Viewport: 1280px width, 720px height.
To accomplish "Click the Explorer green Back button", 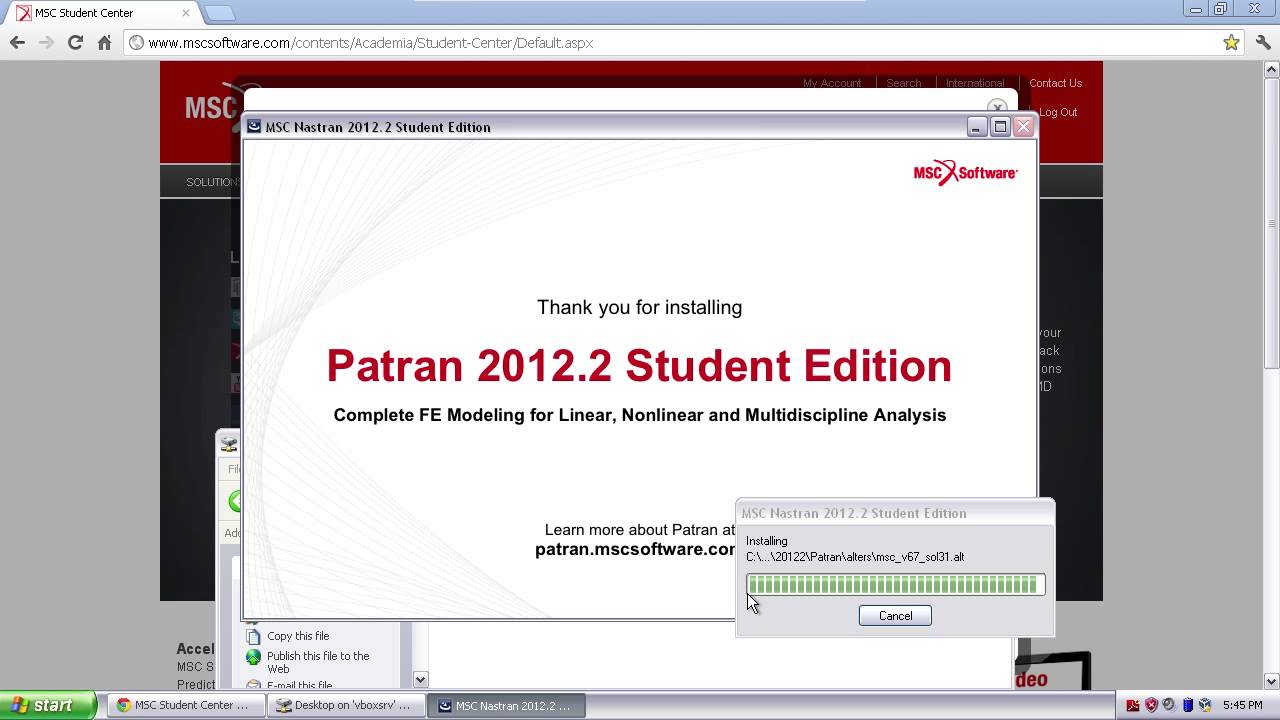I will [x=235, y=502].
